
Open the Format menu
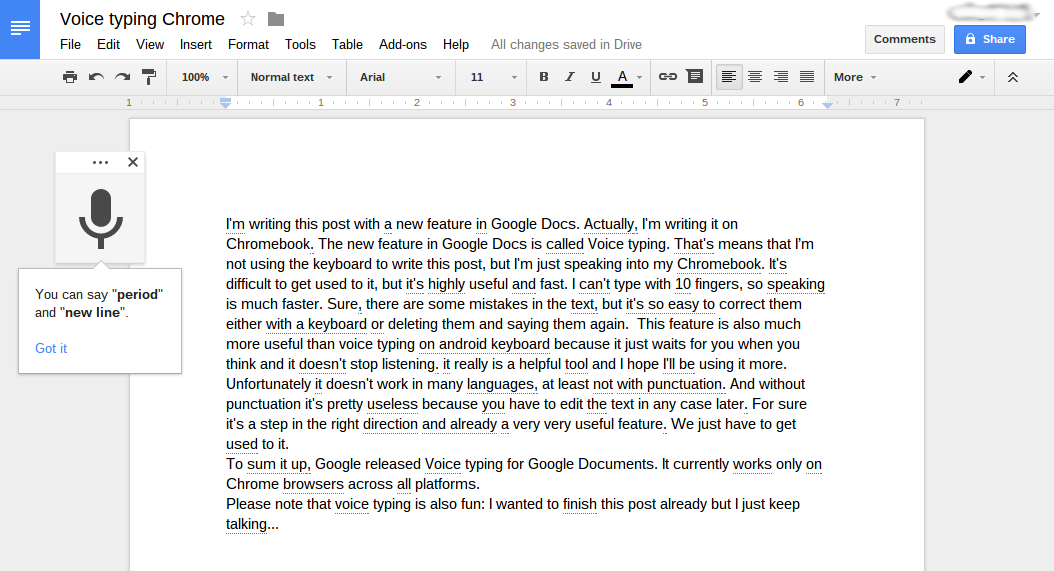click(248, 44)
